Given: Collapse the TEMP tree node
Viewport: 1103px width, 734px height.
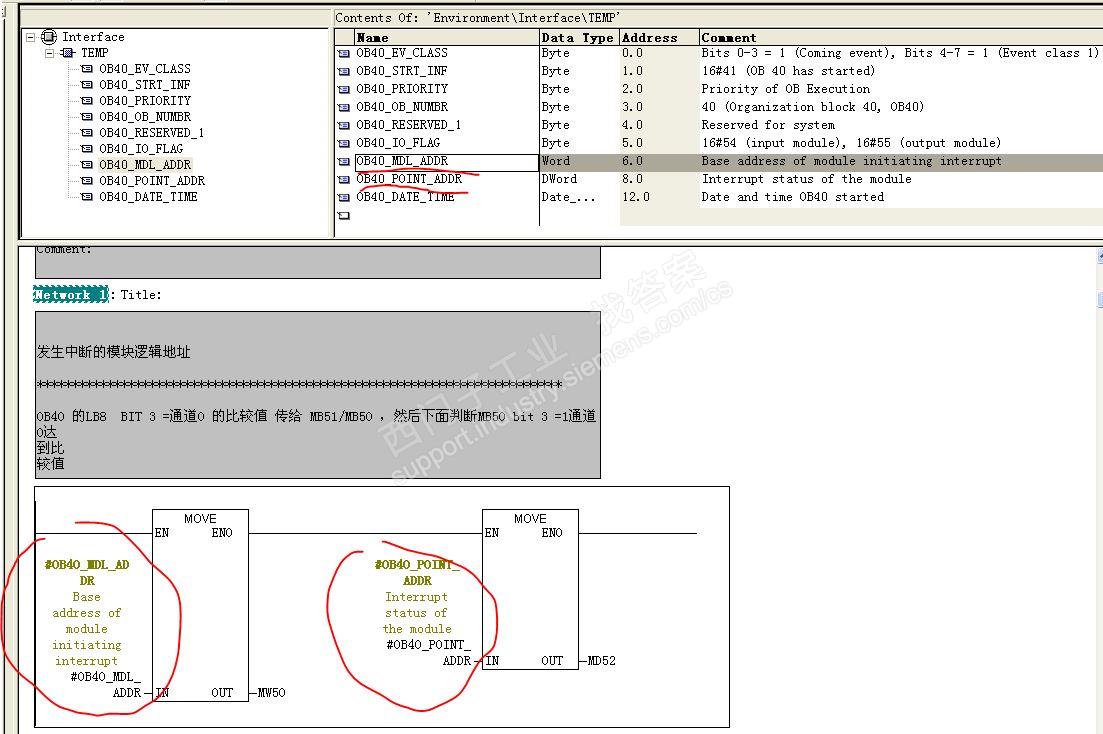Looking at the screenshot, I should [50, 53].
